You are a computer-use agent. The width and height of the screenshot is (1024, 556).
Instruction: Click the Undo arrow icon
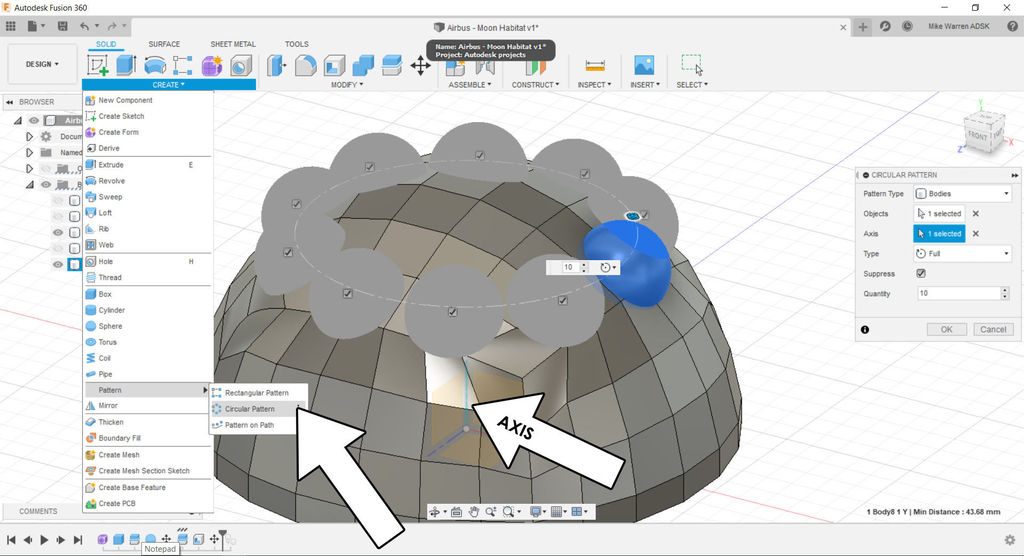[x=85, y=26]
